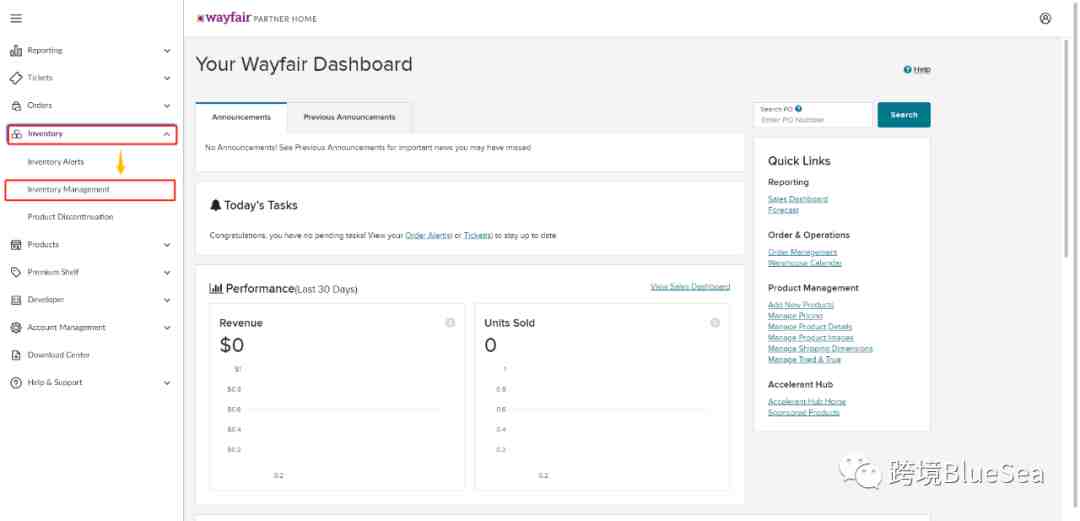Open Manage Pricing link
Screen dimensions: 1080x521
tap(796, 316)
